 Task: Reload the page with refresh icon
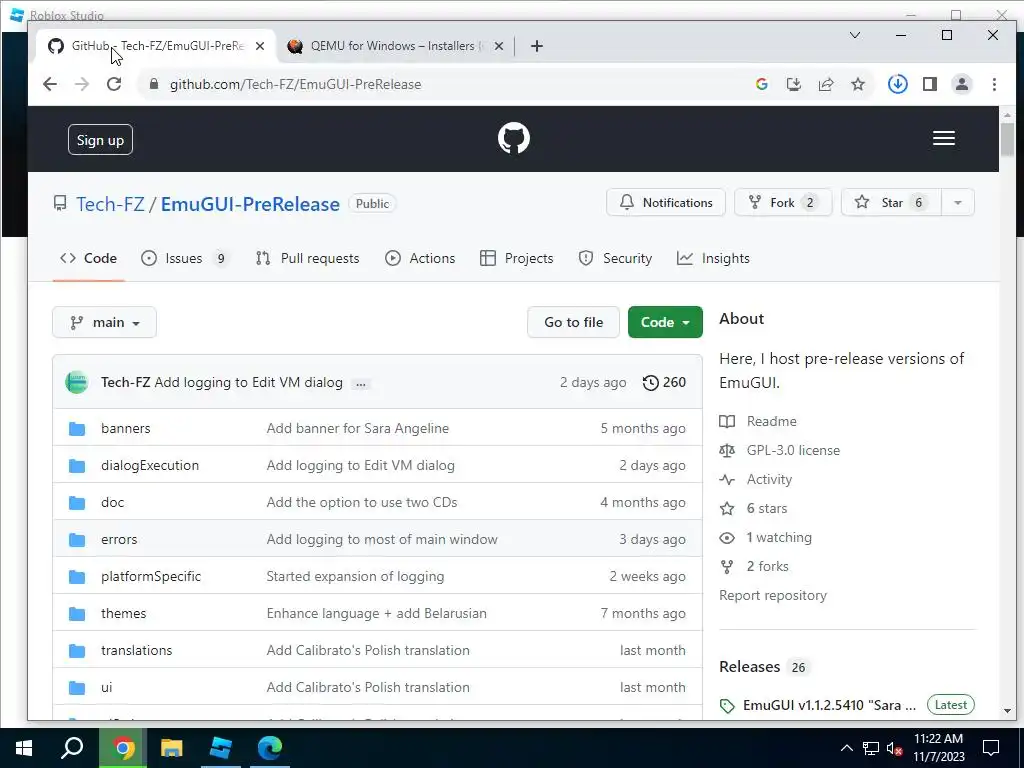[114, 84]
